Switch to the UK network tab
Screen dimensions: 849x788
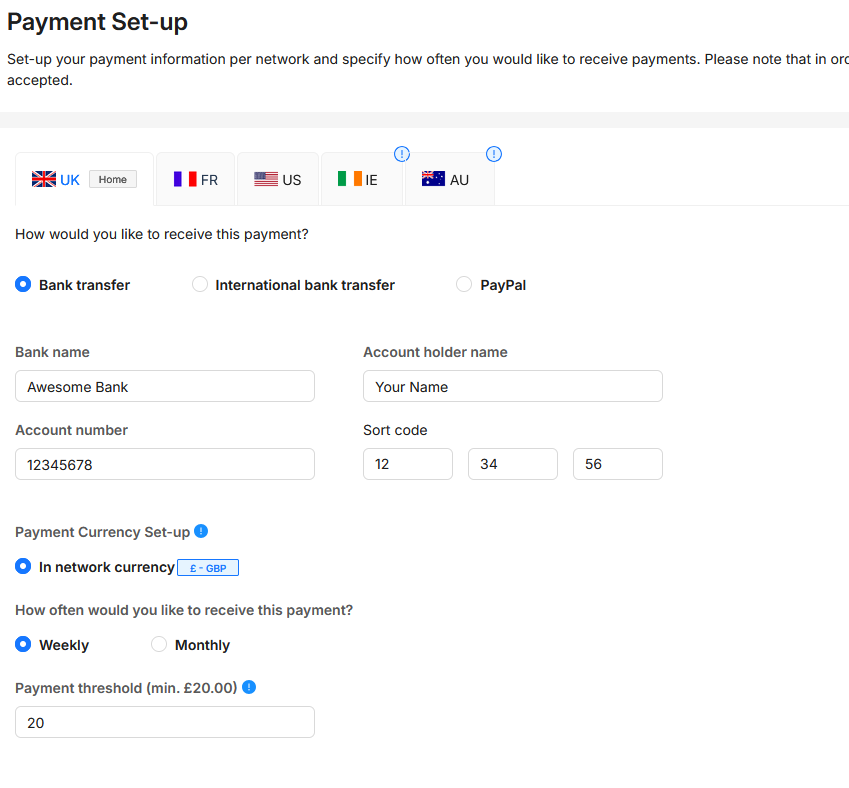click(x=69, y=180)
